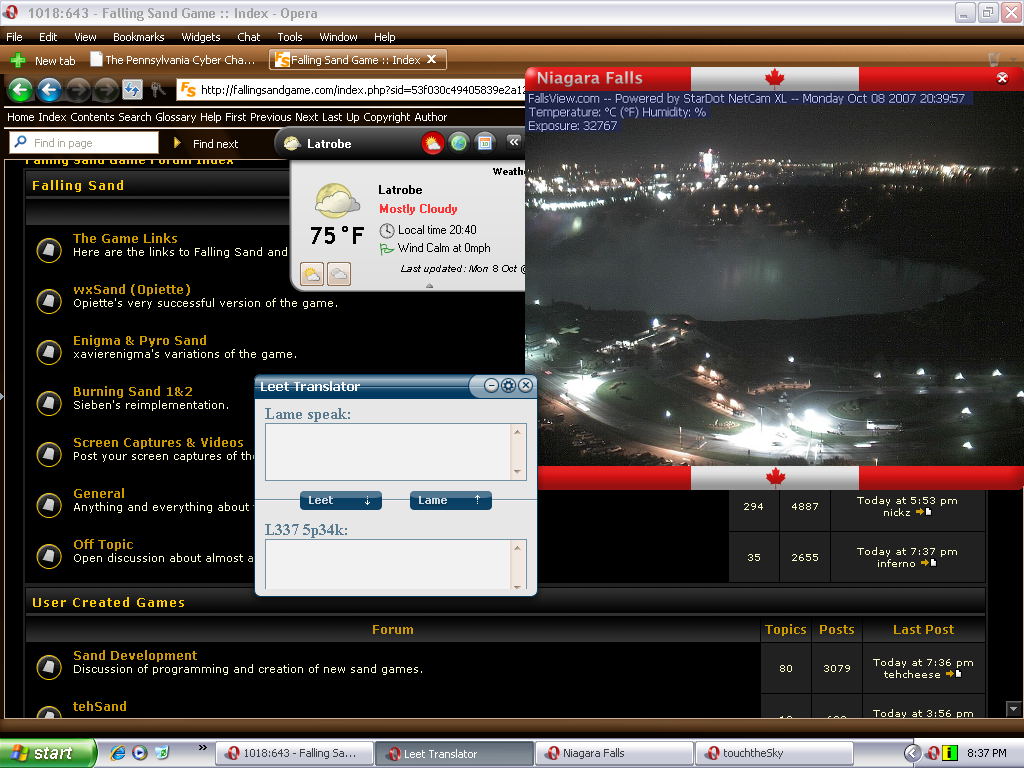
Task: Open the Widgets menu
Action: (x=200, y=37)
